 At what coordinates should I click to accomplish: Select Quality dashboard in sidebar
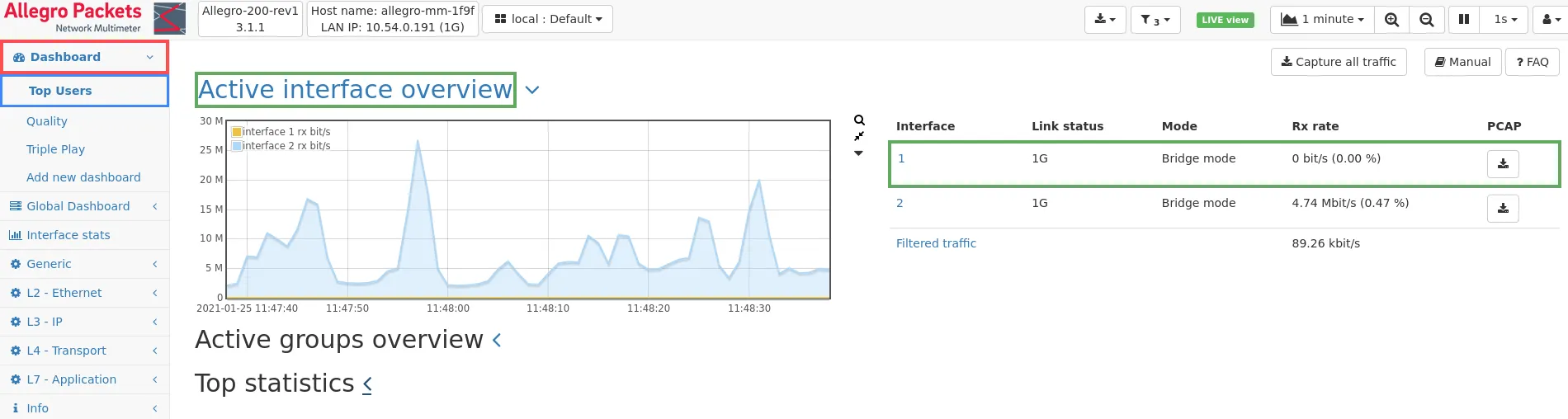tap(47, 121)
